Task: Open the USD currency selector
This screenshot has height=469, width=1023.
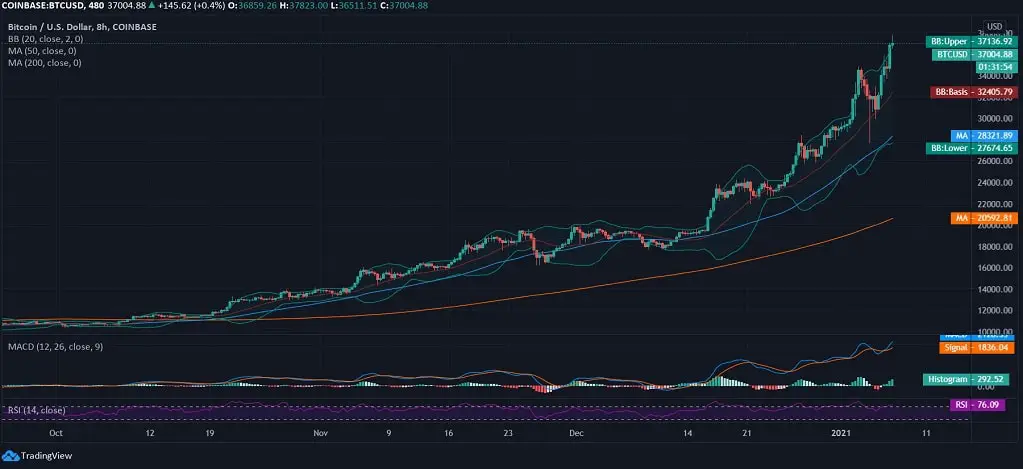Action: (994, 27)
